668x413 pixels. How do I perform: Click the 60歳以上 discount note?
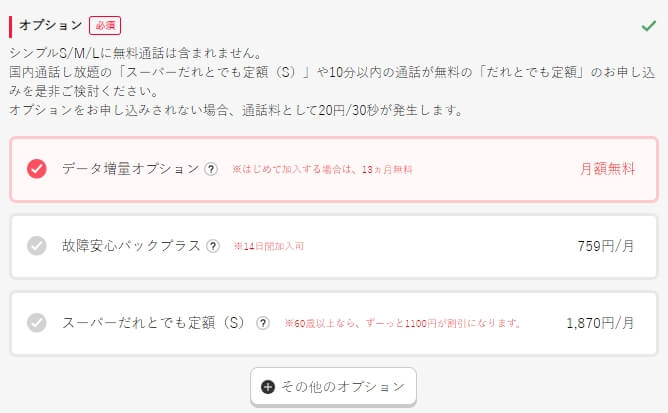point(403,323)
